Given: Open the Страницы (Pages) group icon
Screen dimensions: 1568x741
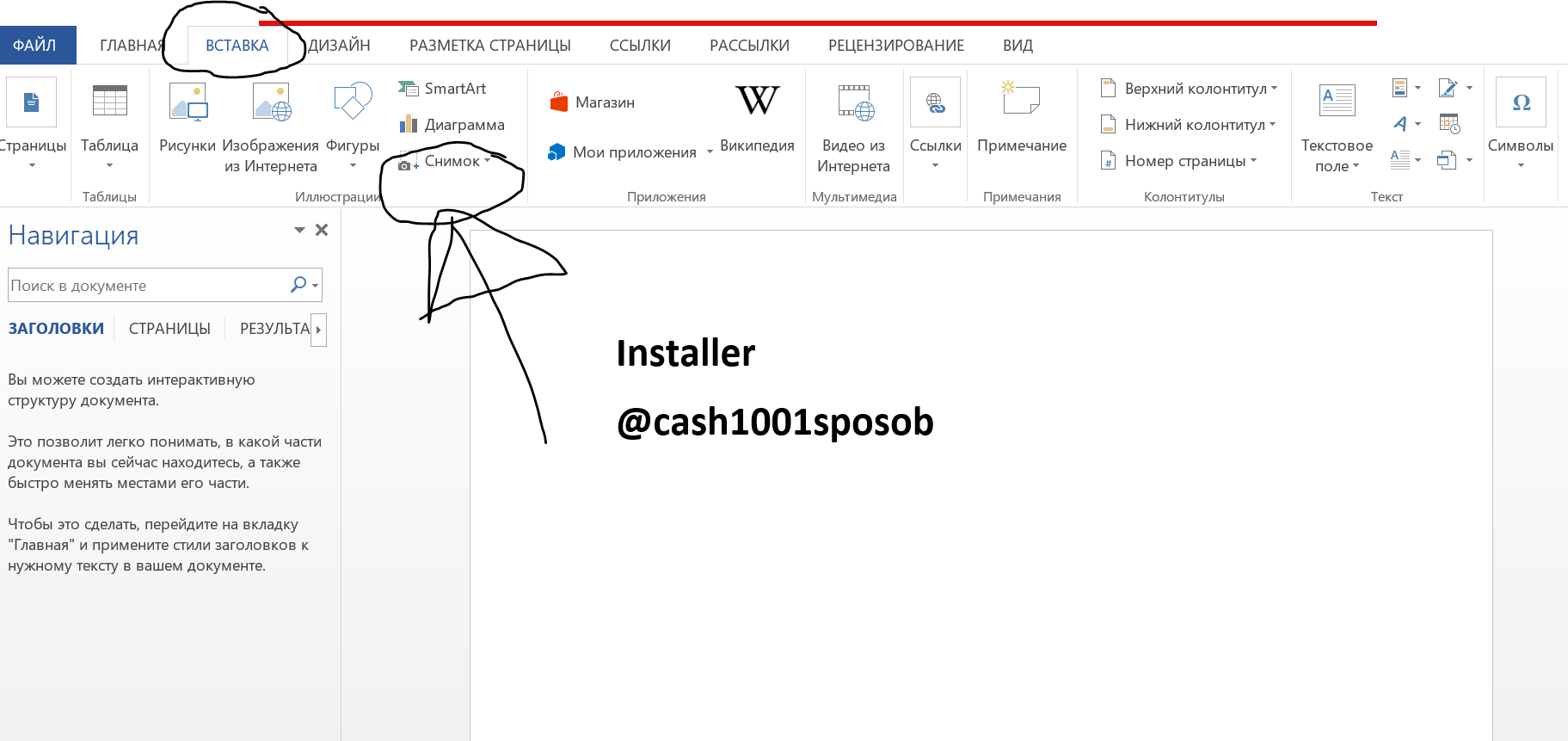Looking at the screenshot, I should point(32,102).
